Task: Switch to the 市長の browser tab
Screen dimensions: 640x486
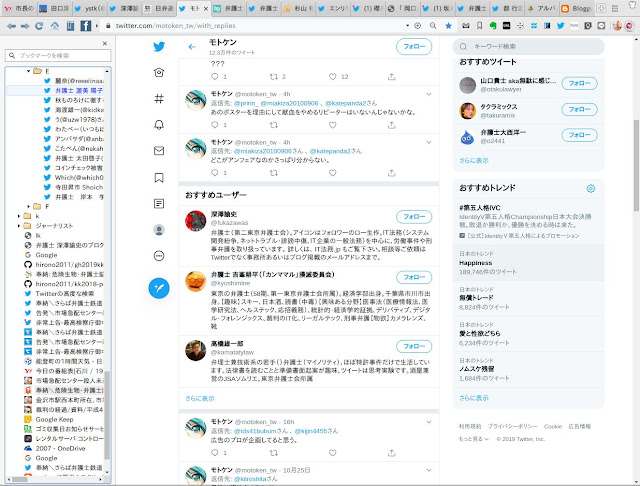Action: click(x=19, y=8)
